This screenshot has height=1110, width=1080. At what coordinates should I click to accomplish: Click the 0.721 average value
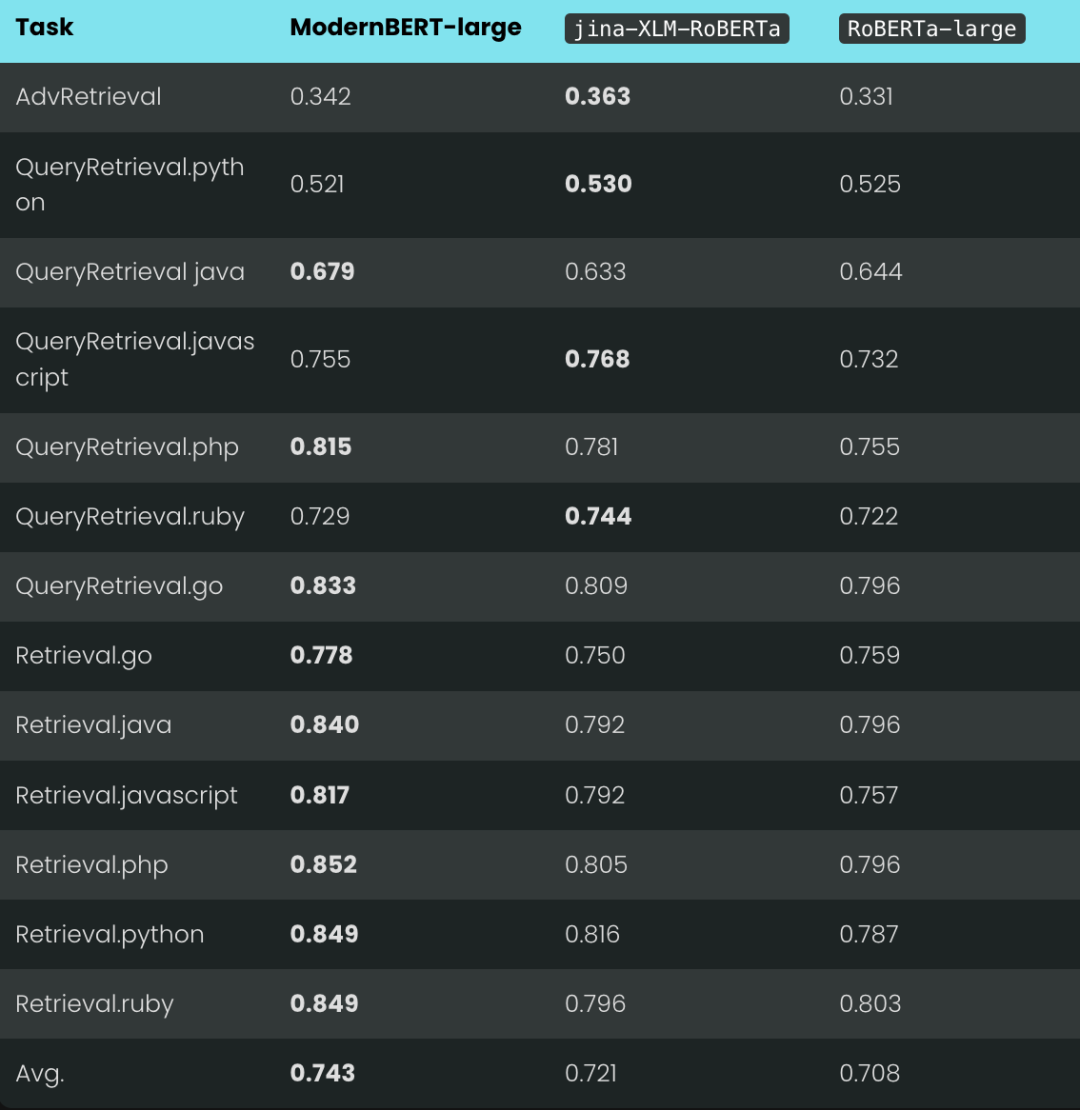tap(590, 1074)
